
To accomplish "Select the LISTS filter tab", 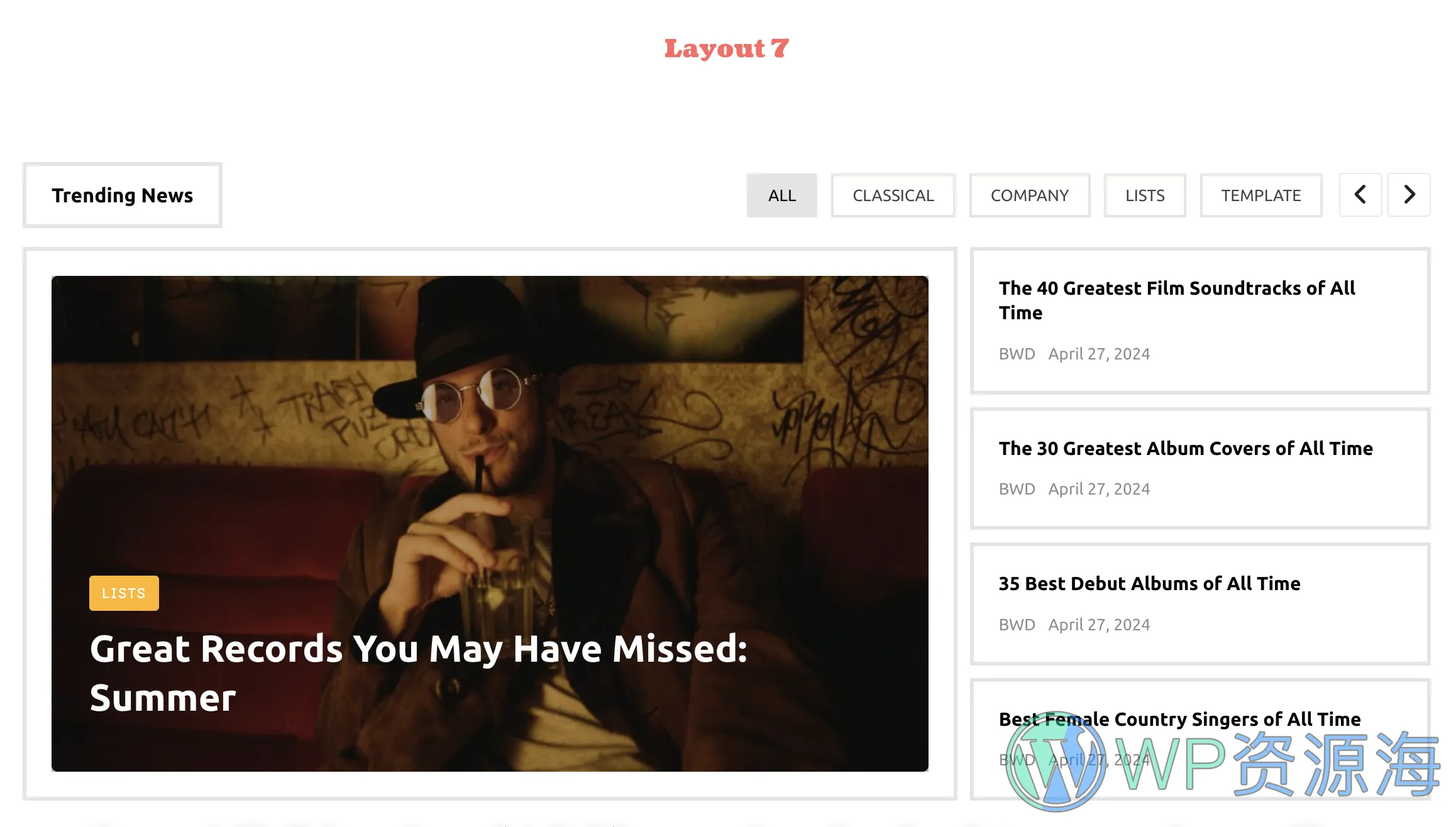I will 1145,195.
